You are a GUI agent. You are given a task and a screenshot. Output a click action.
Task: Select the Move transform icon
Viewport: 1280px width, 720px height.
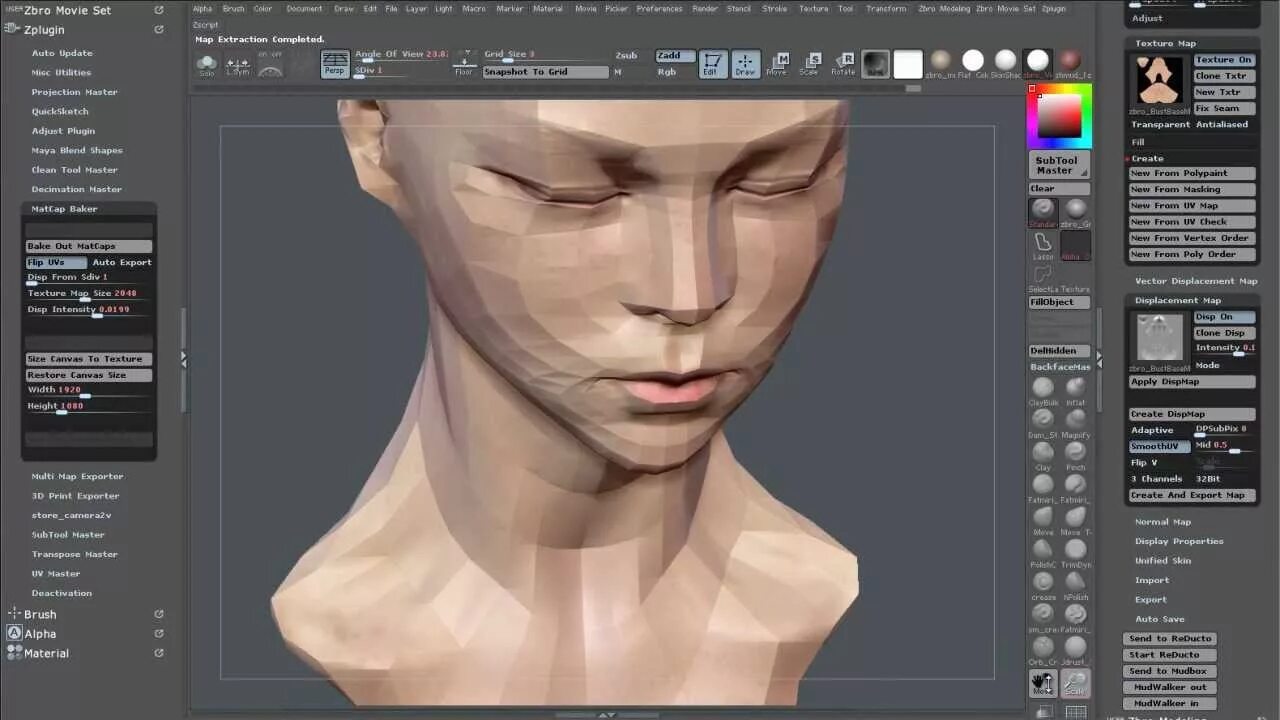click(x=777, y=65)
